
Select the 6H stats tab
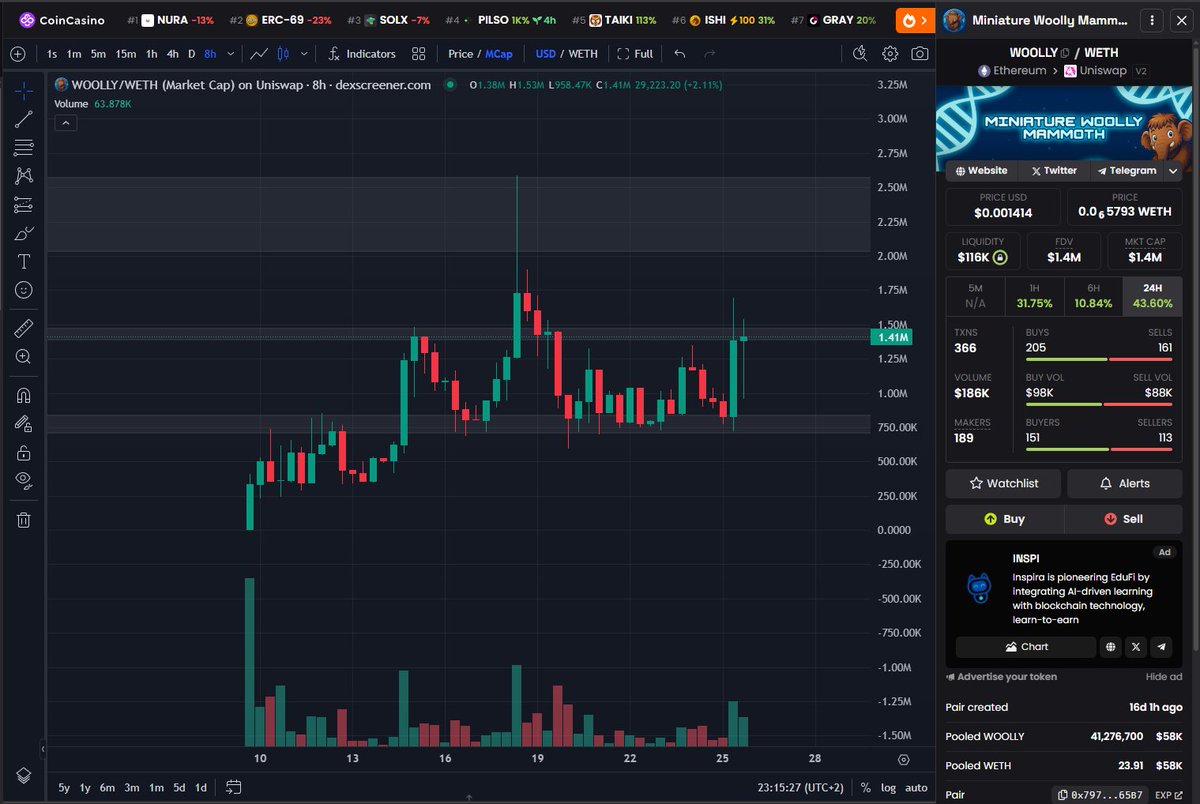pos(1093,296)
